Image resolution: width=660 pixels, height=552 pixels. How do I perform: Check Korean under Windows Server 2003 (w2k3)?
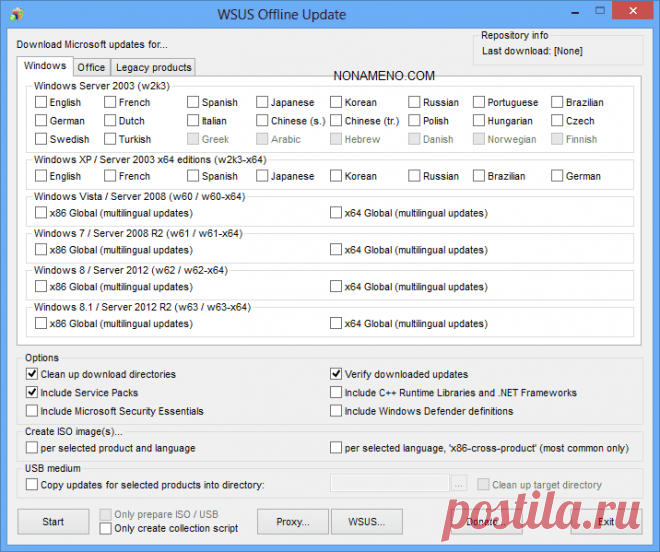(336, 102)
